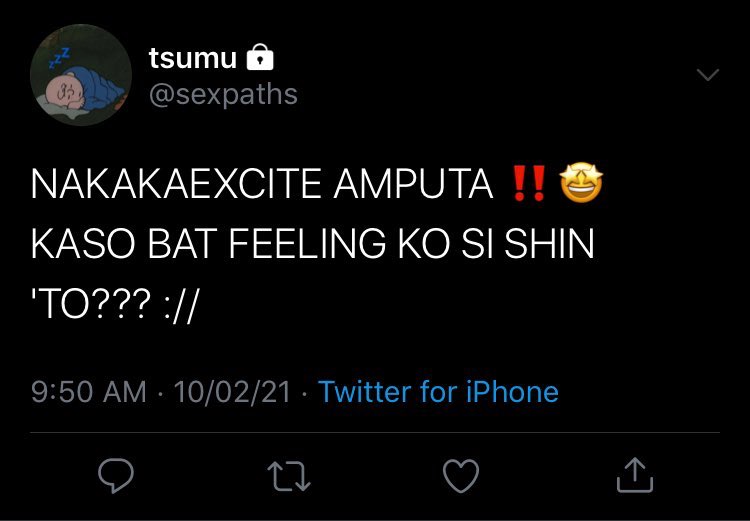This screenshot has height=521, width=750.
Task: Visit the @sexpaths handle
Action: (223, 95)
